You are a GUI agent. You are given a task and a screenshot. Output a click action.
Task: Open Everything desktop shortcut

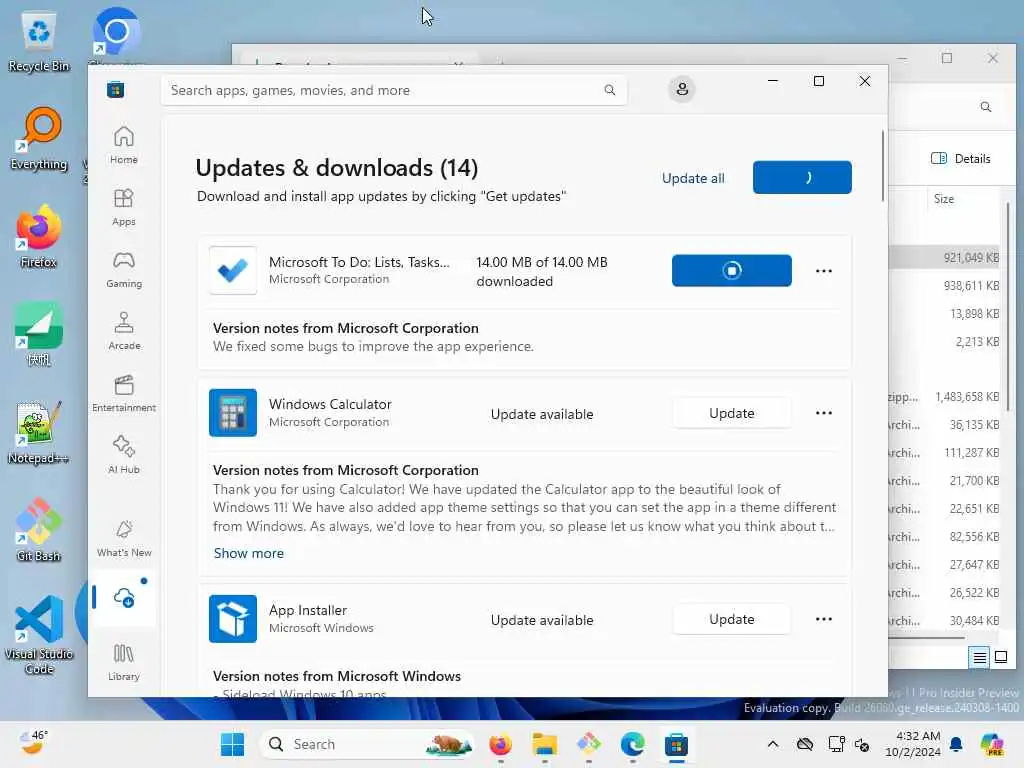click(39, 139)
